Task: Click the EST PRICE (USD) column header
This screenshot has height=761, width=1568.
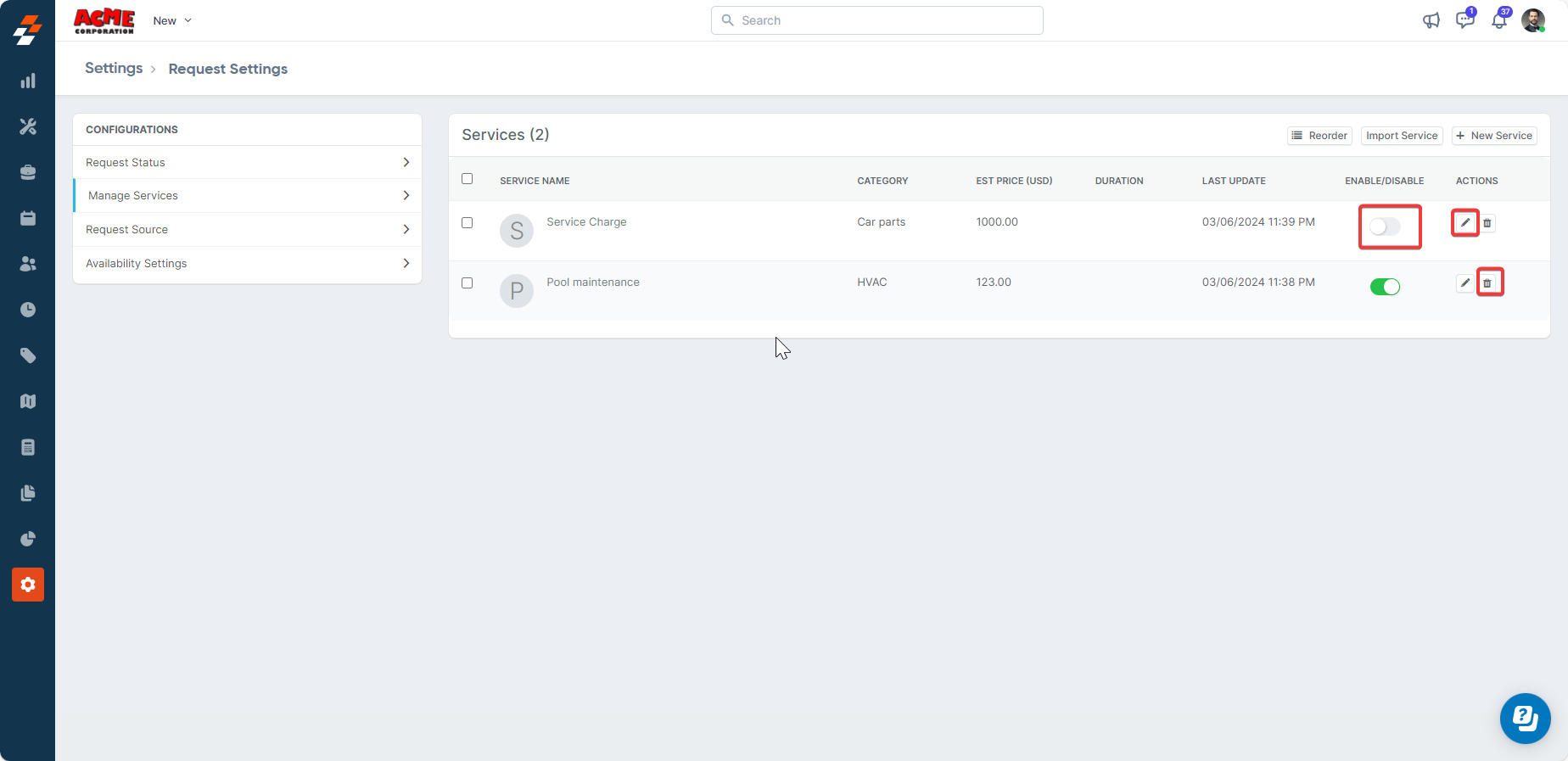Action: (1014, 181)
